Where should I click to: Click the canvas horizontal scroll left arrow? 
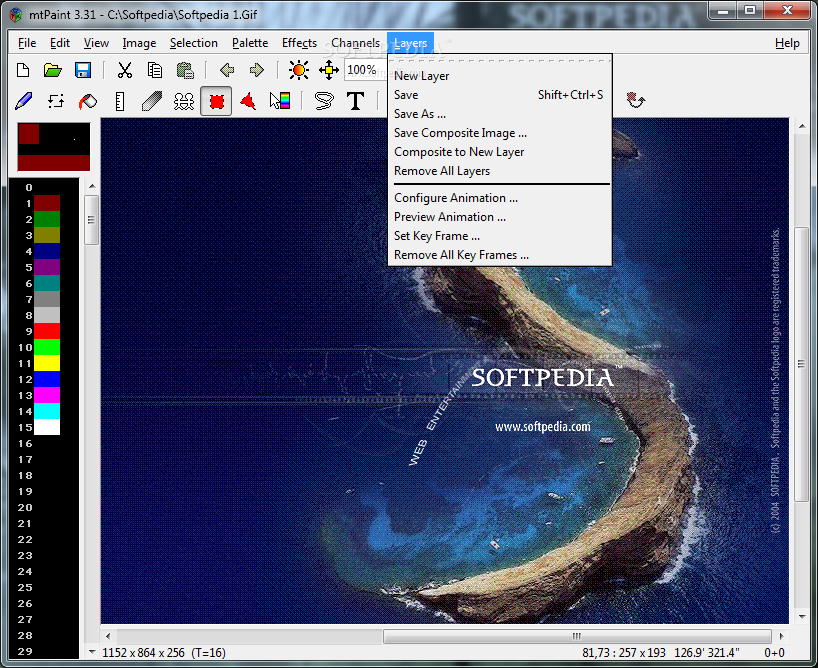click(x=108, y=636)
